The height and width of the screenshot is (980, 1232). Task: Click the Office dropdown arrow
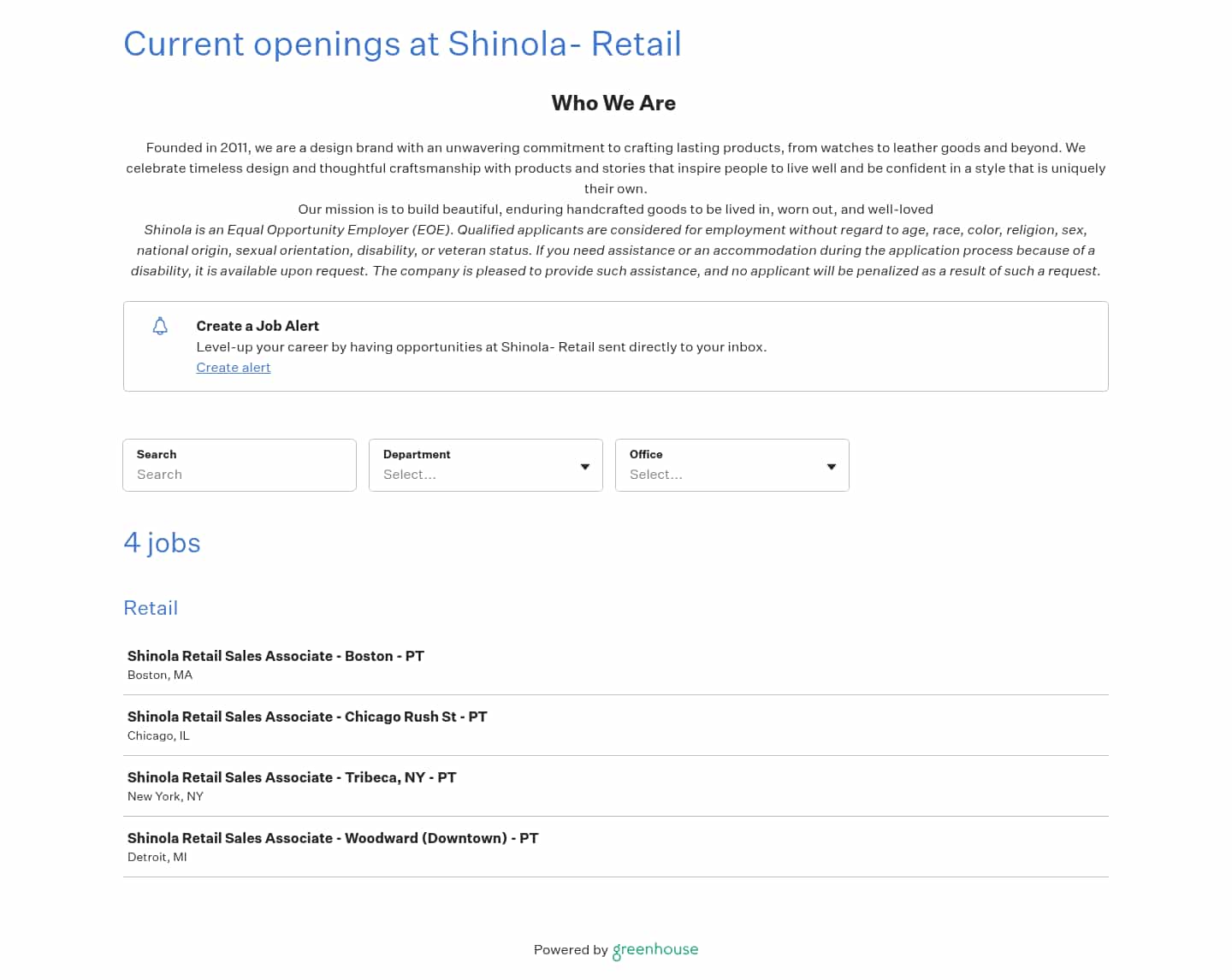point(832,467)
